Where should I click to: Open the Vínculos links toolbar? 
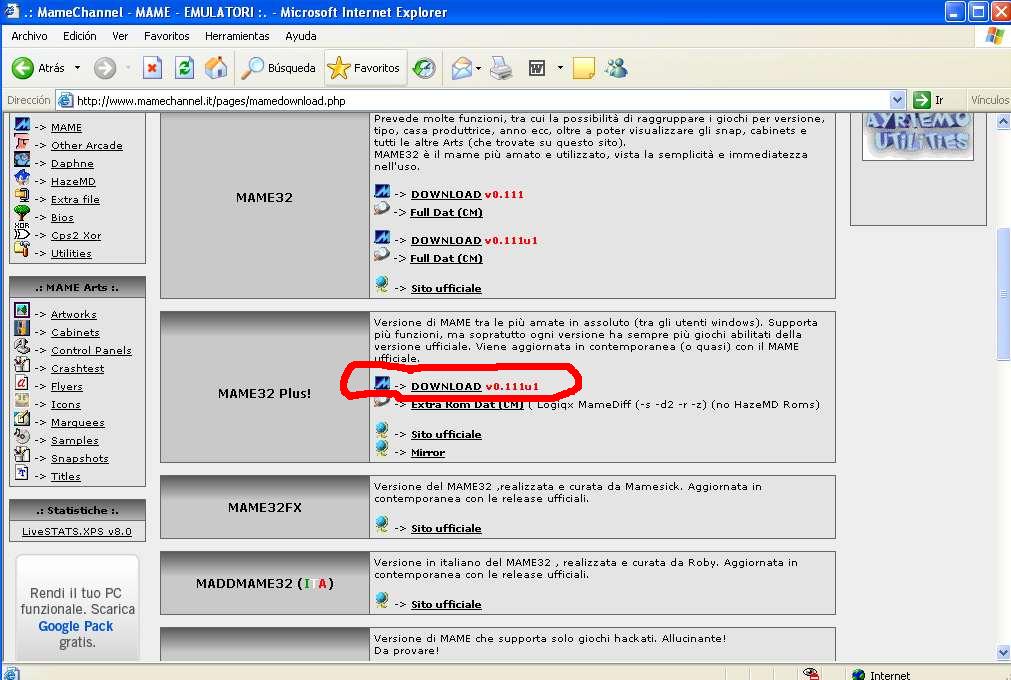[989, 100]
